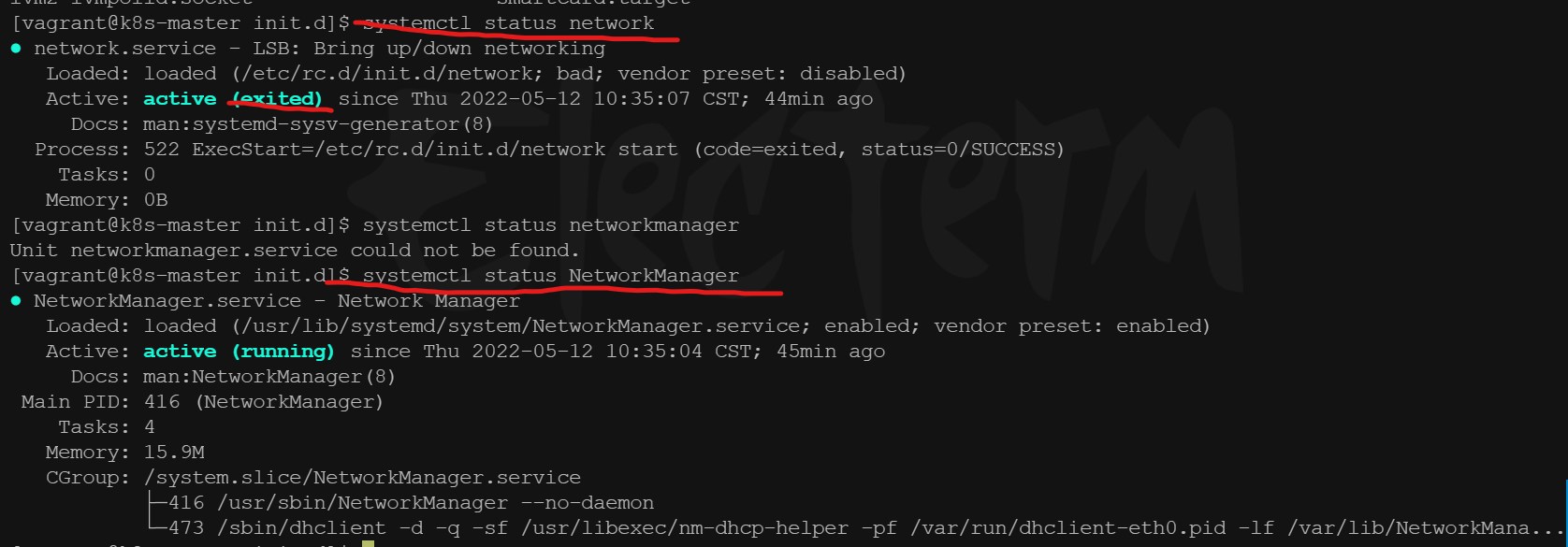Click the 'Process: 522 ExecStart' line
1568x547 pixels.
pyautogui.click(x=550, y=149)
